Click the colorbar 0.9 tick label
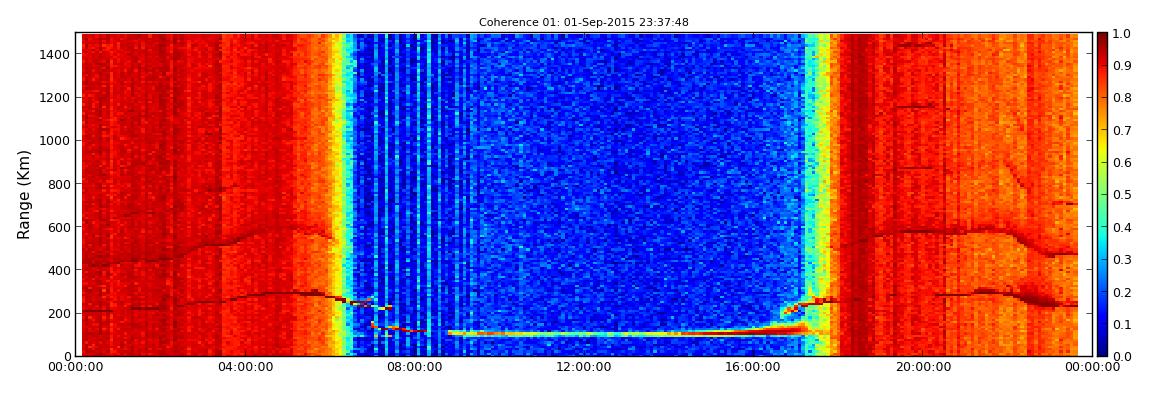The image size is (1150, 407). pyautogui.click(x=1122, y=66)
